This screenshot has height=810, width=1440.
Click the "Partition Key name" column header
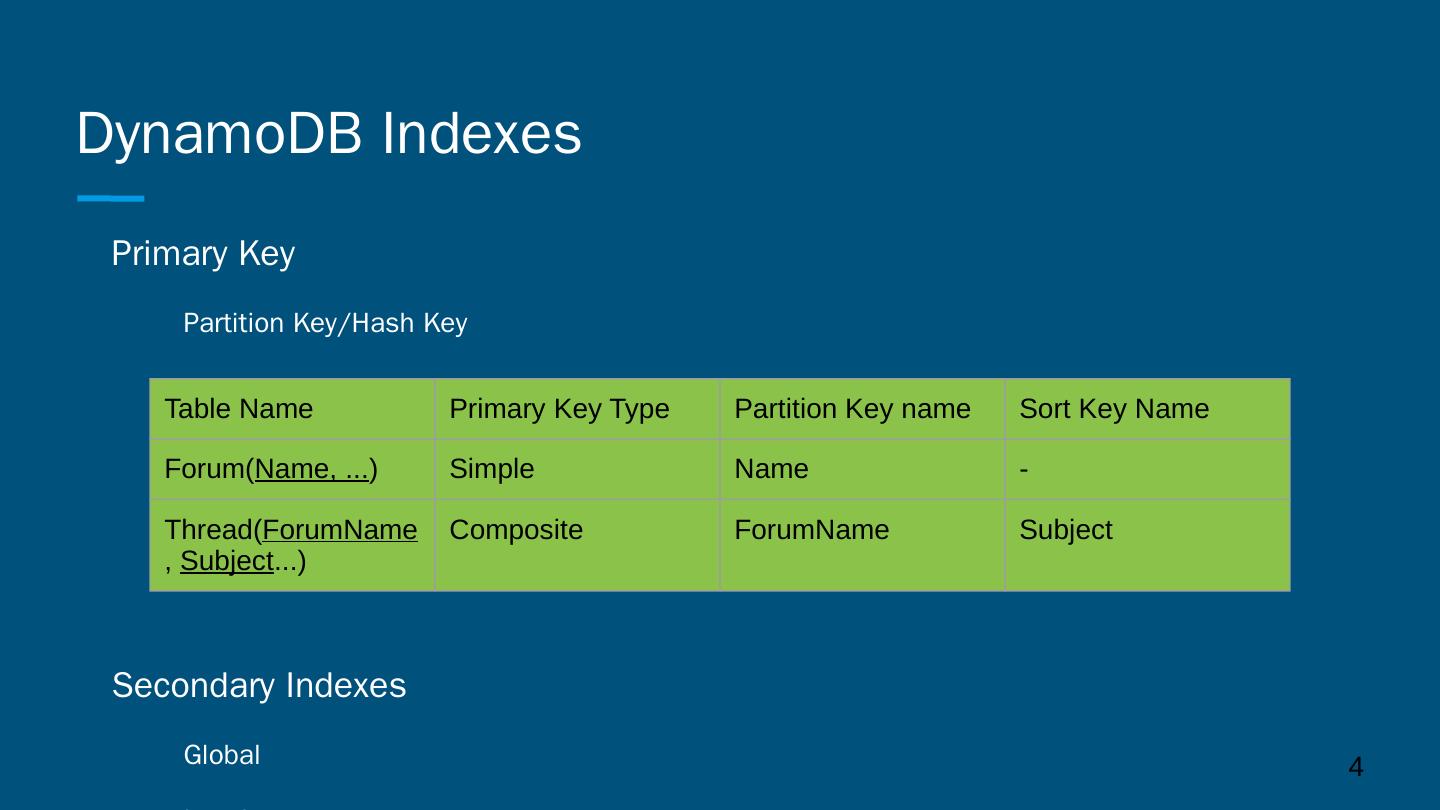(852, 409)
